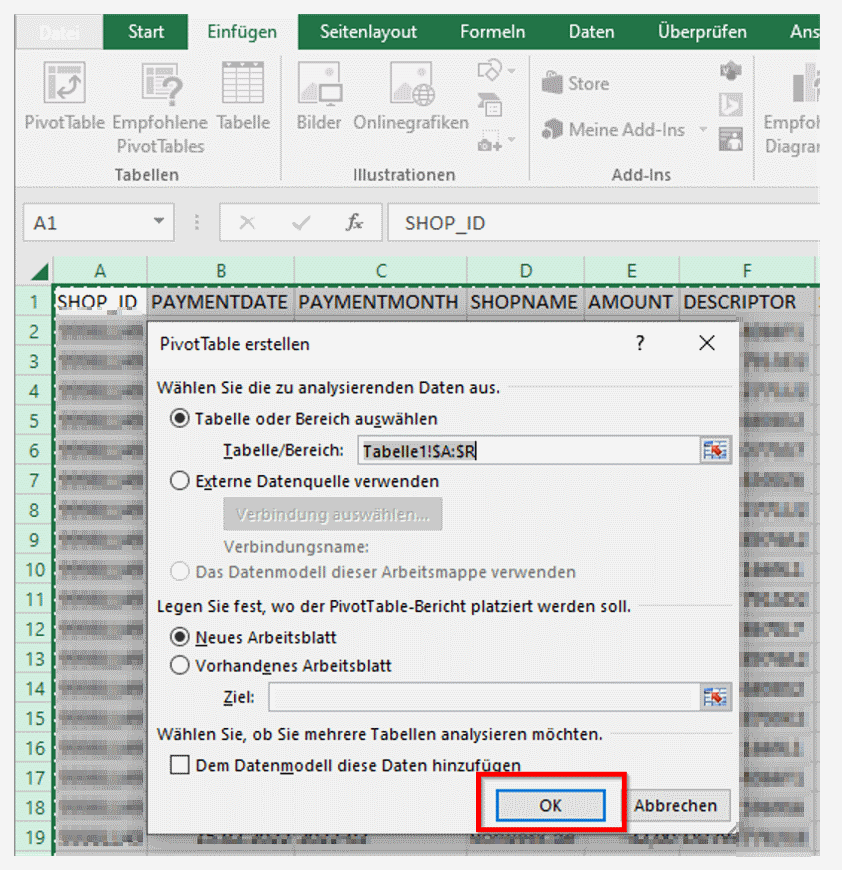Click the help question mark in dialog
The image size is (842, 870).
[640, 344]
